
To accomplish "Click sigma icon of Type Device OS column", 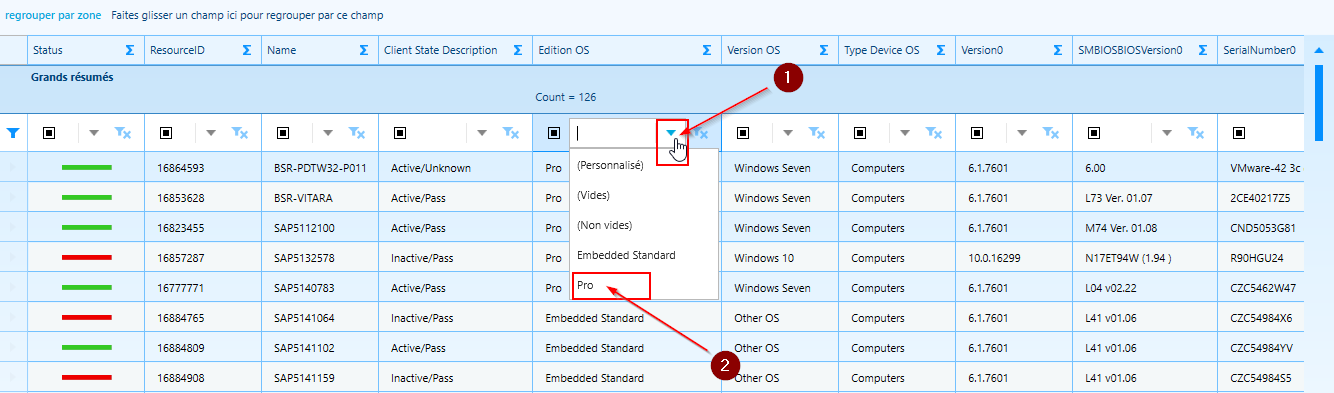I will pos(940,50).
